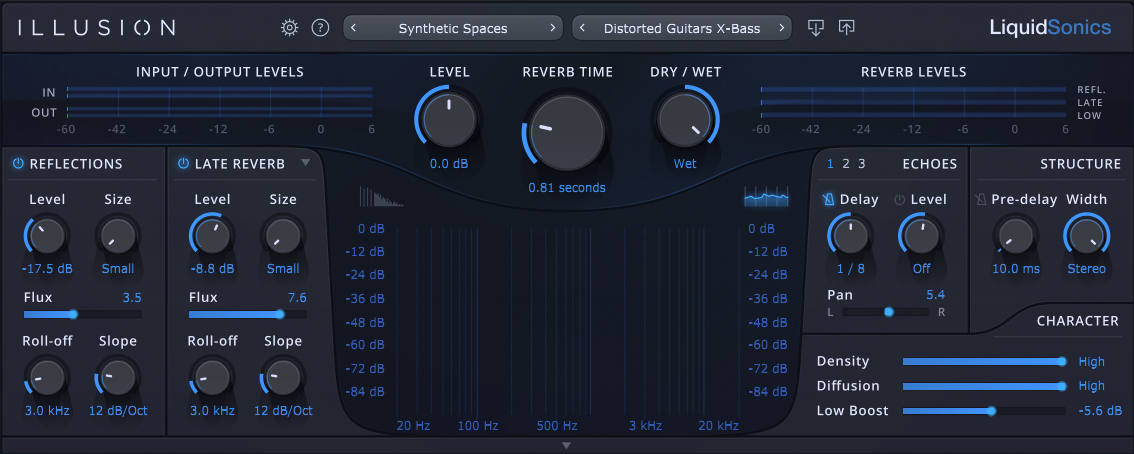Click the Late Reverb Flux value 7.6
1134x454 pixels.
tap(297, 297)
